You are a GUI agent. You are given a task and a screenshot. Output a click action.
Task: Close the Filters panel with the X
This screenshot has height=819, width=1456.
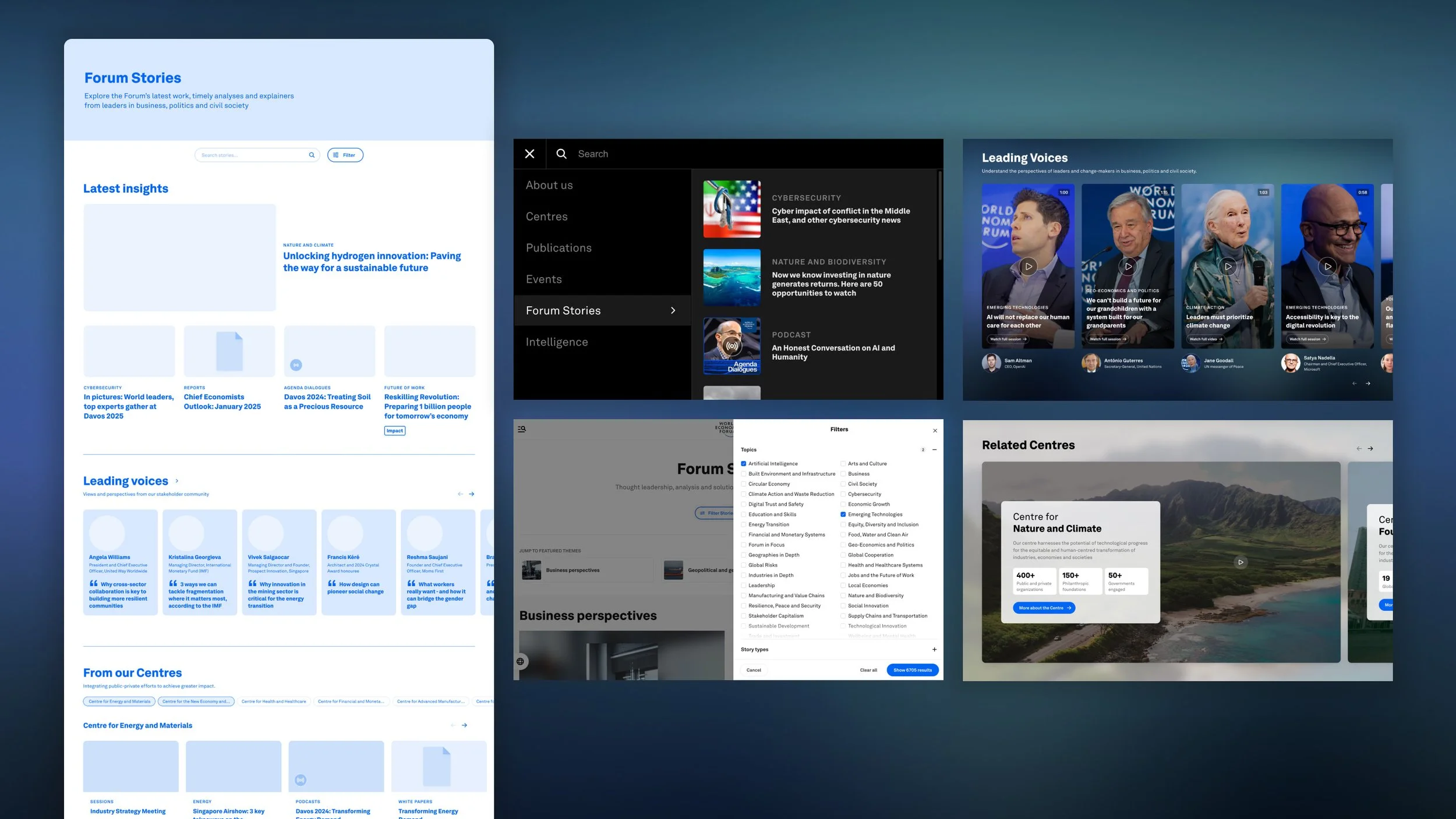(935, 431)
